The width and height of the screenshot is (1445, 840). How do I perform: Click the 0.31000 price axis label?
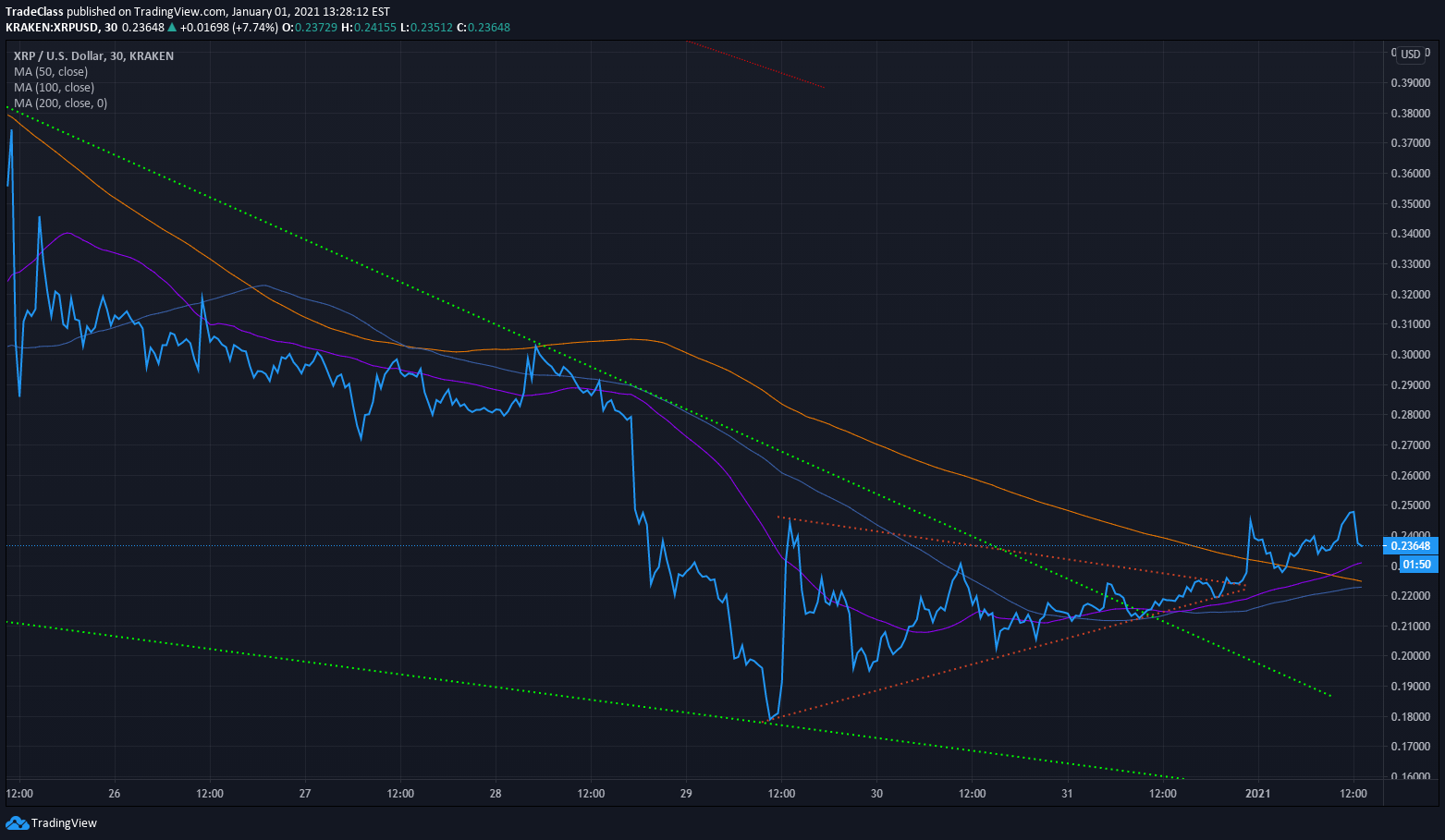pyautogui.click(x=1411, y=324)
